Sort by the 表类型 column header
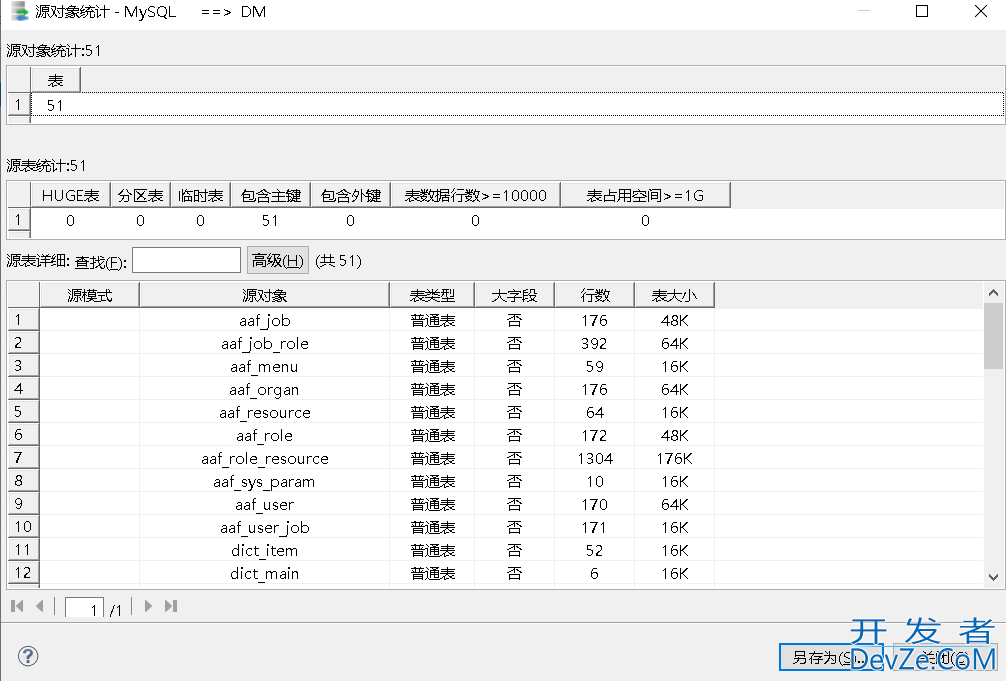Screen dimensions: 1006x681 [432, 295]
